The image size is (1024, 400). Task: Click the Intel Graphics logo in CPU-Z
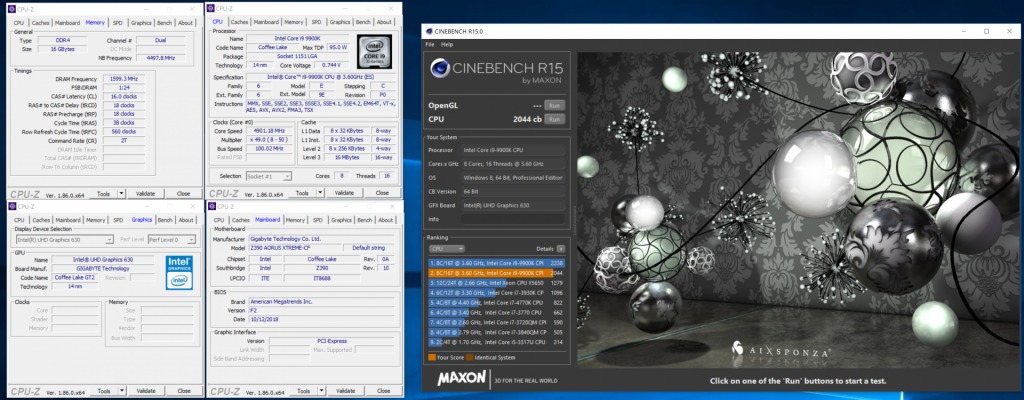point(179,272)
